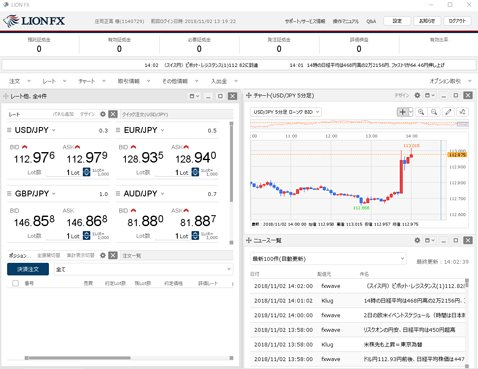Click the chart zoom-out magnifier

(x=434, y=112)
